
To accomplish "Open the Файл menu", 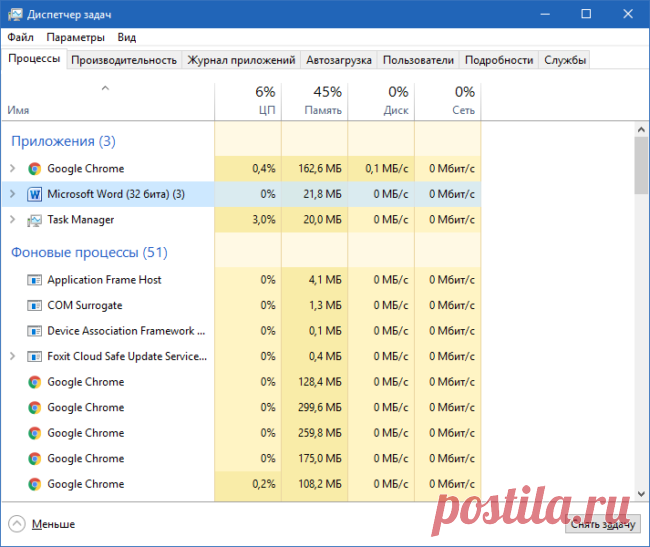I will click(x=20, y=37).
